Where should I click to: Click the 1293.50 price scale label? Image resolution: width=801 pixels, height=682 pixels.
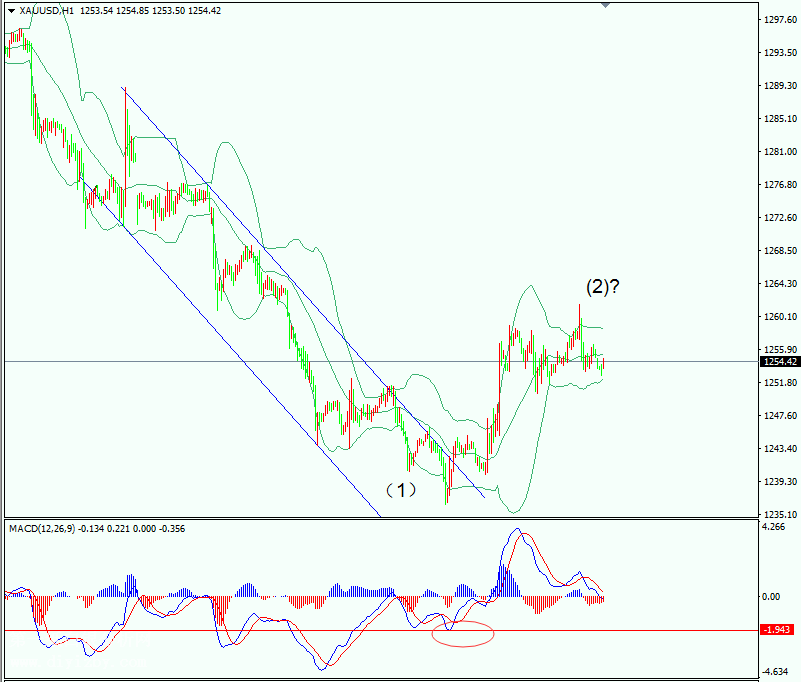pyautogui.click(x=780, y=53)
